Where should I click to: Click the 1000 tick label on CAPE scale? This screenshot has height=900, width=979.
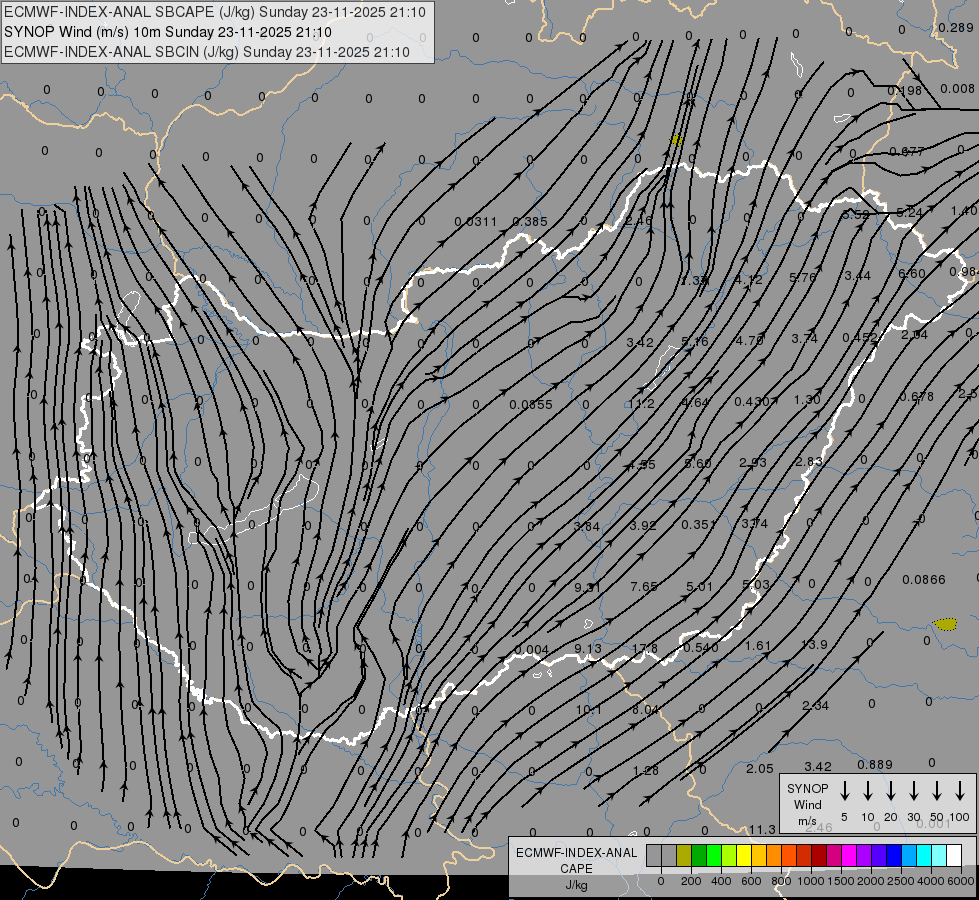click(810, 881)
